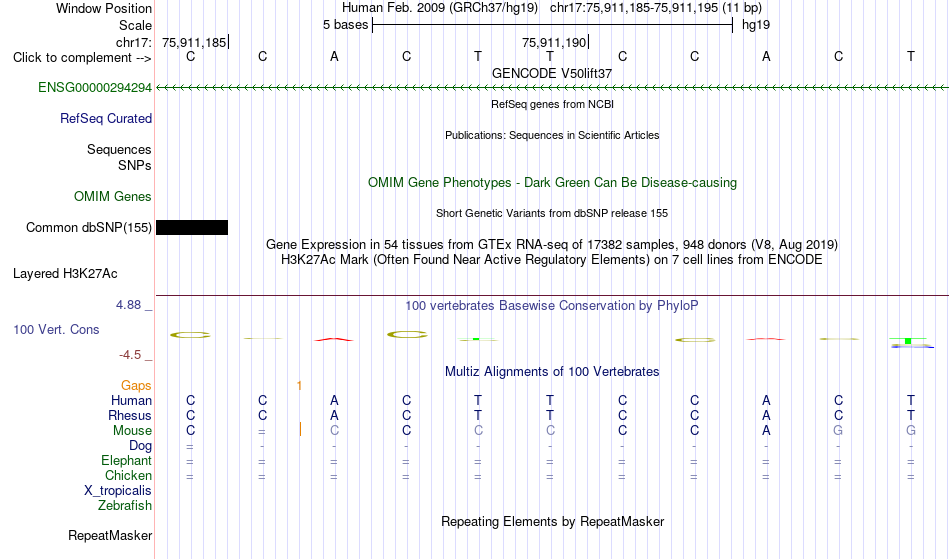Click the 'RefSeq genes from NCBI' title
Viewport: 950px width, 559px height.
(552, 104)
